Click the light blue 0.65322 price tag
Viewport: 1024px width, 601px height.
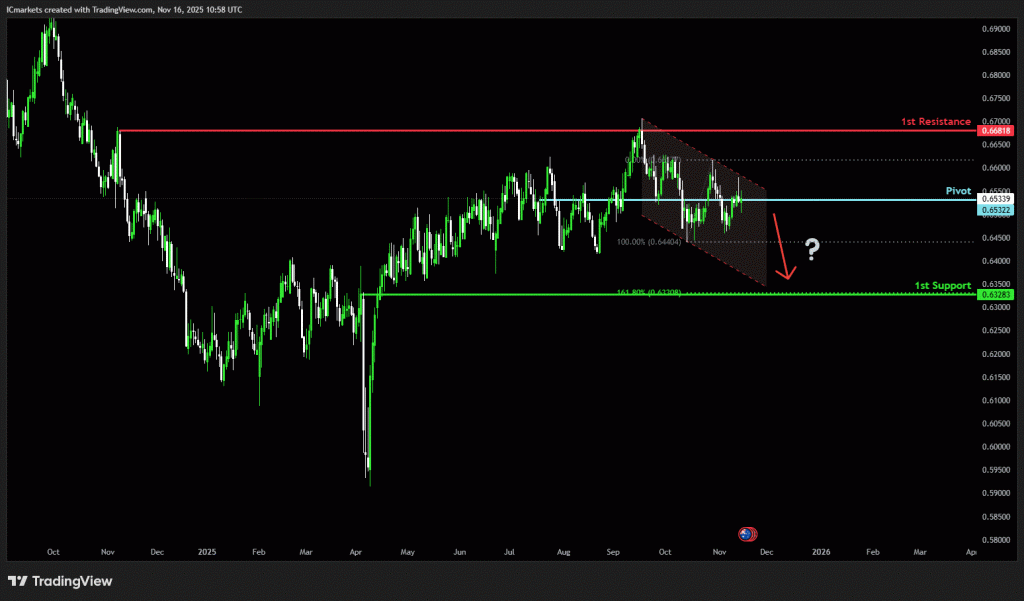[994, 211]
